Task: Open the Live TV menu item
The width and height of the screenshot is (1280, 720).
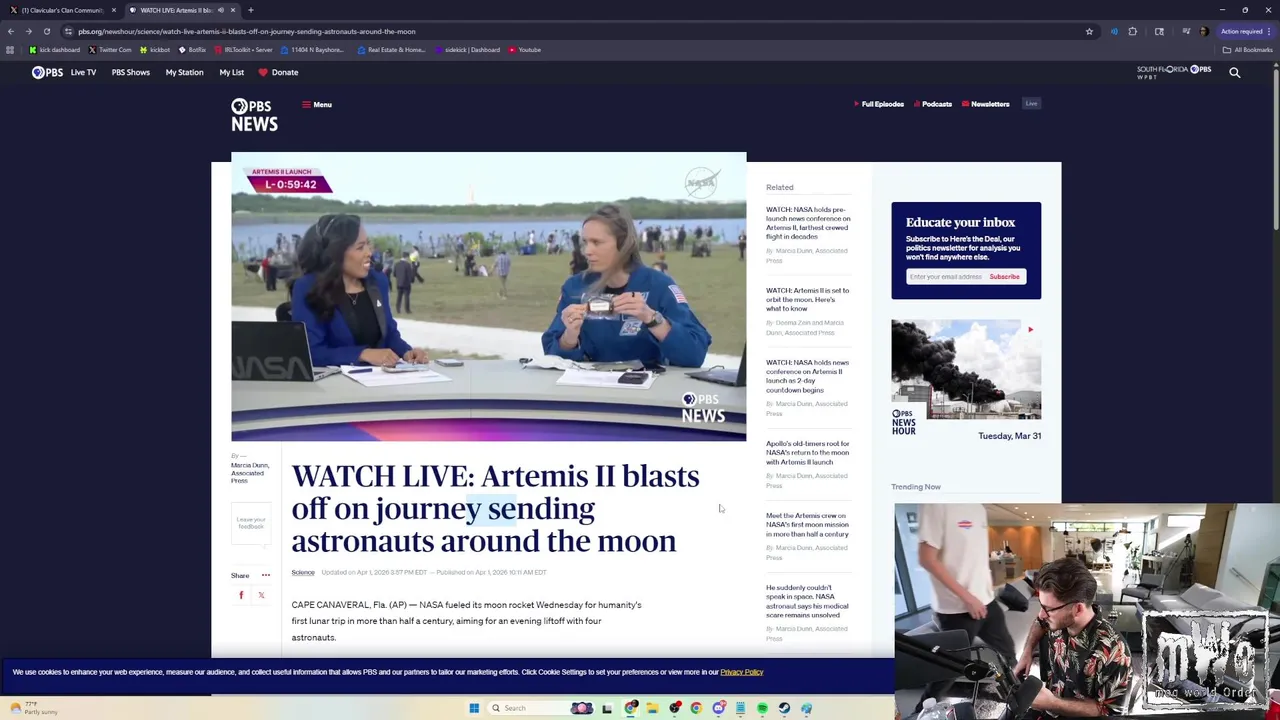Action: pyautogui.click(x=83, y=72)
